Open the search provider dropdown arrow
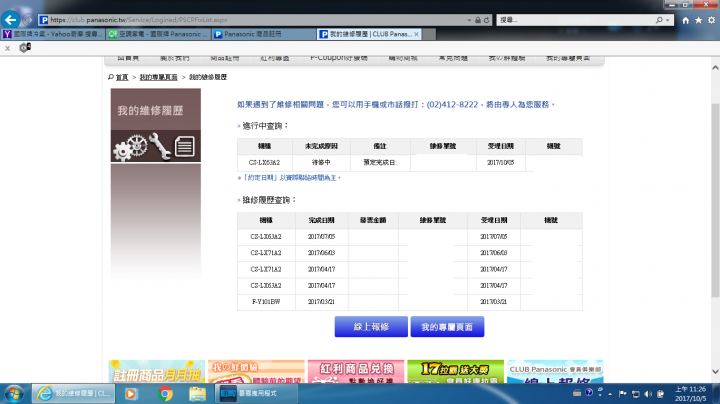Screen dimensions: 720x404 point(668,20)
